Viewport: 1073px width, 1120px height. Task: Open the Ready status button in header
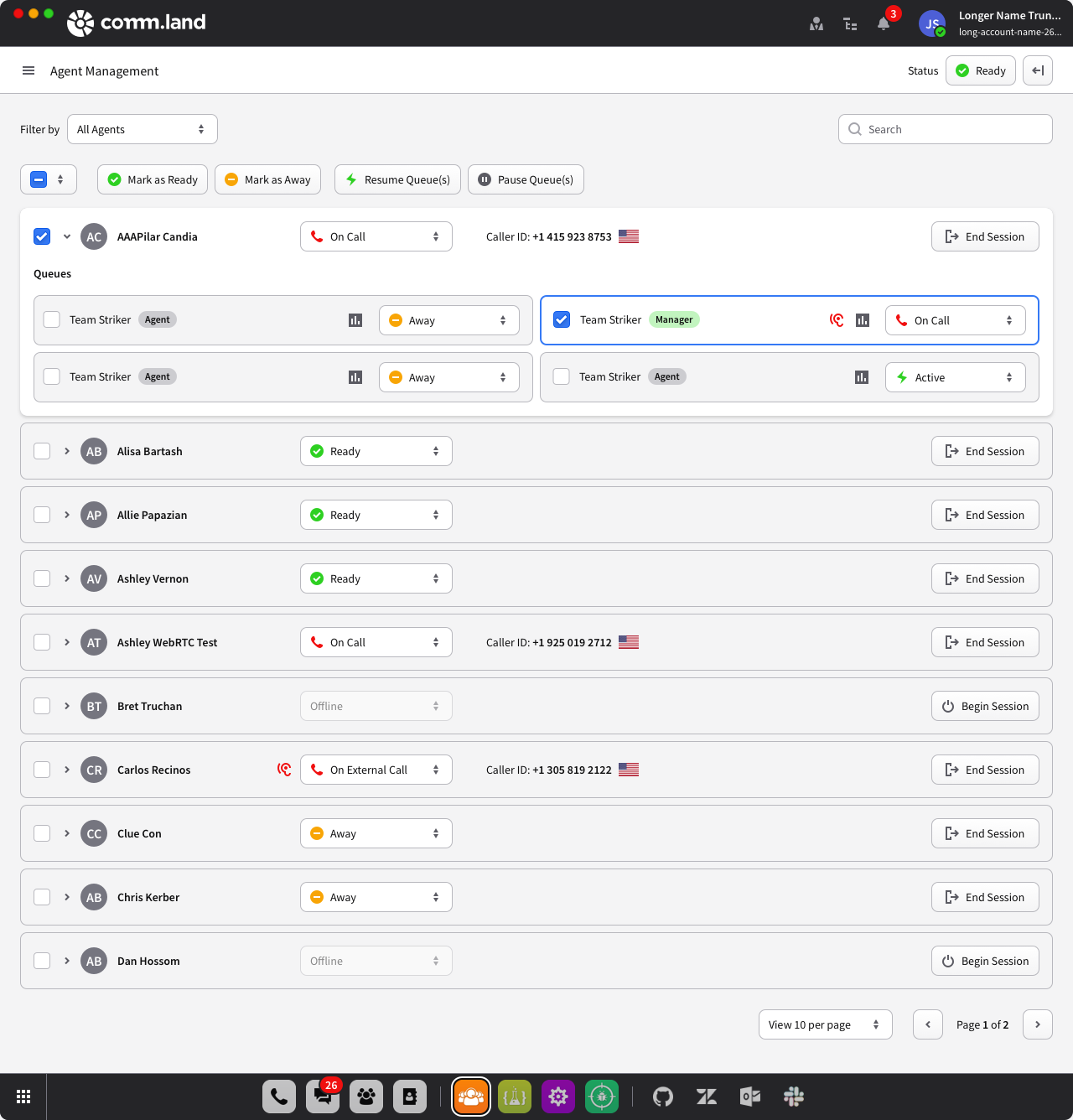tap(981, 70)
